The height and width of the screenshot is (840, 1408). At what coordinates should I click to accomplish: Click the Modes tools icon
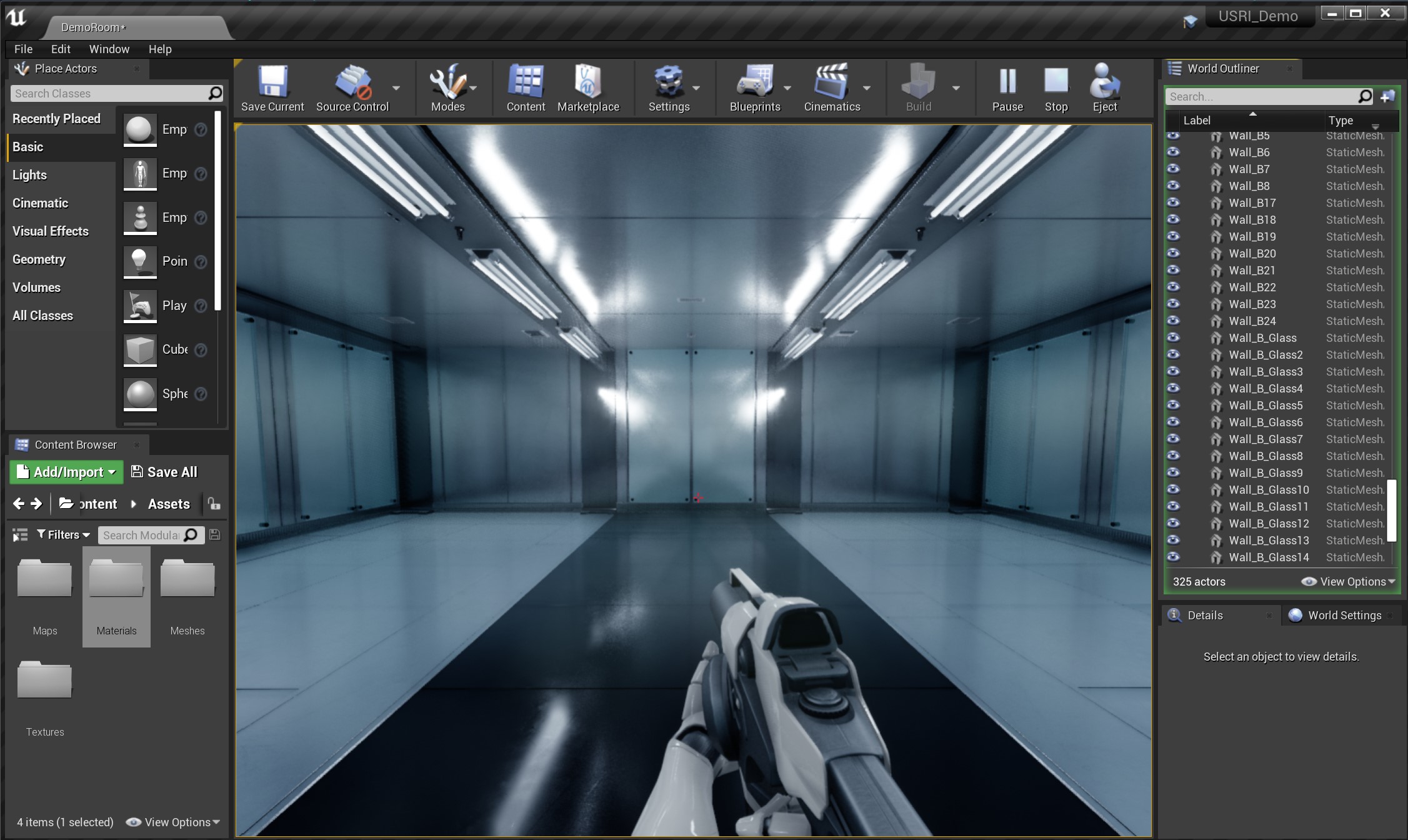[447, 82]
